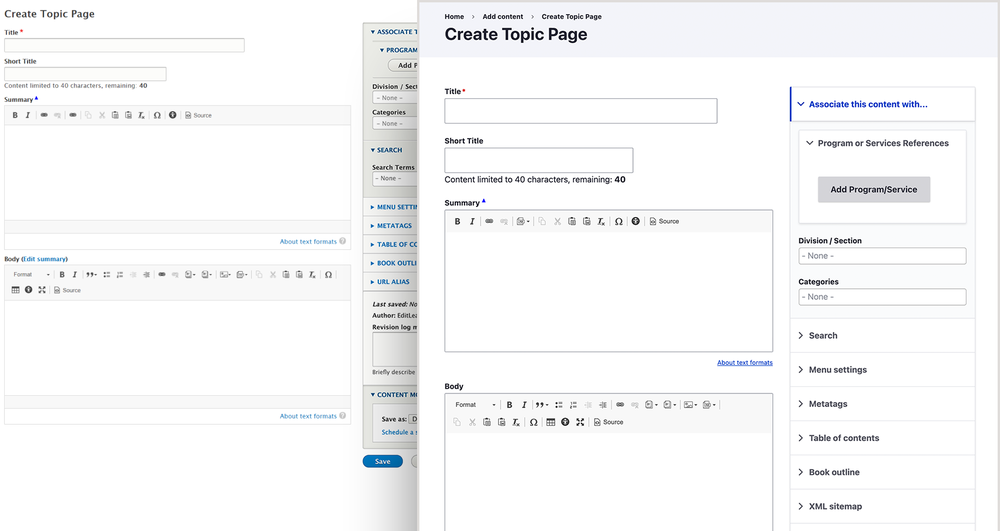The width and height of the screenshot is (1000, 531).
Task: Expand Book outline section
Action: pyautogui.click(x=883, y=472)
